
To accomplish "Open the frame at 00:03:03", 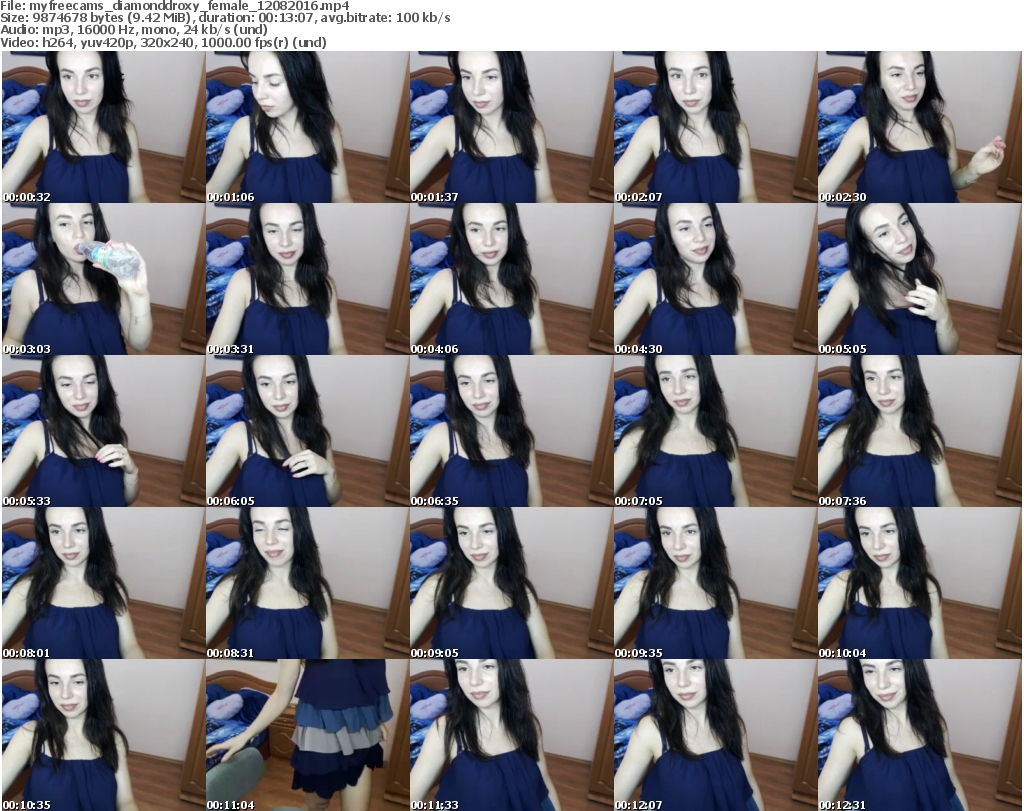I will [x=103, y=279].
